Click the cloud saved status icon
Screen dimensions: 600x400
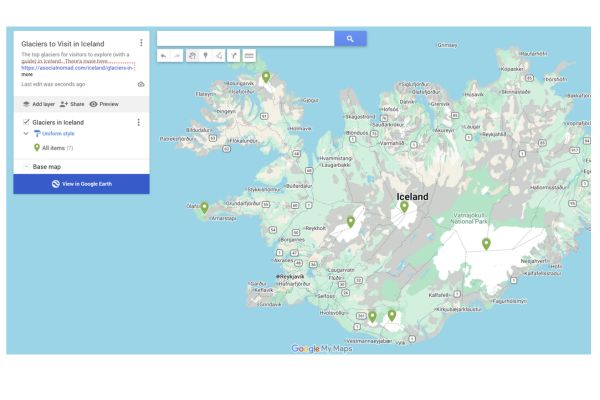141,84
